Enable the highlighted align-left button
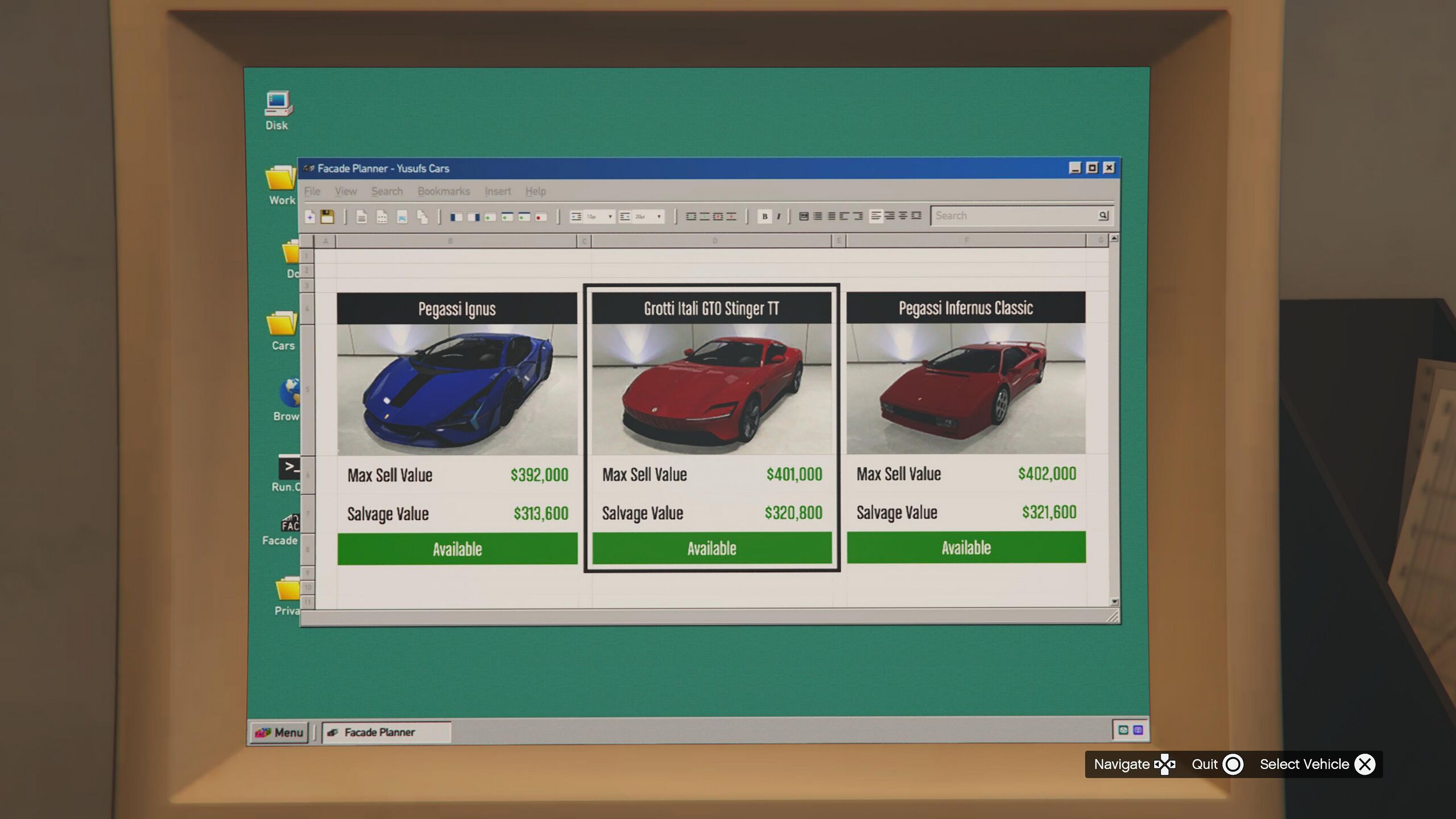 click(x=876, y=216)
